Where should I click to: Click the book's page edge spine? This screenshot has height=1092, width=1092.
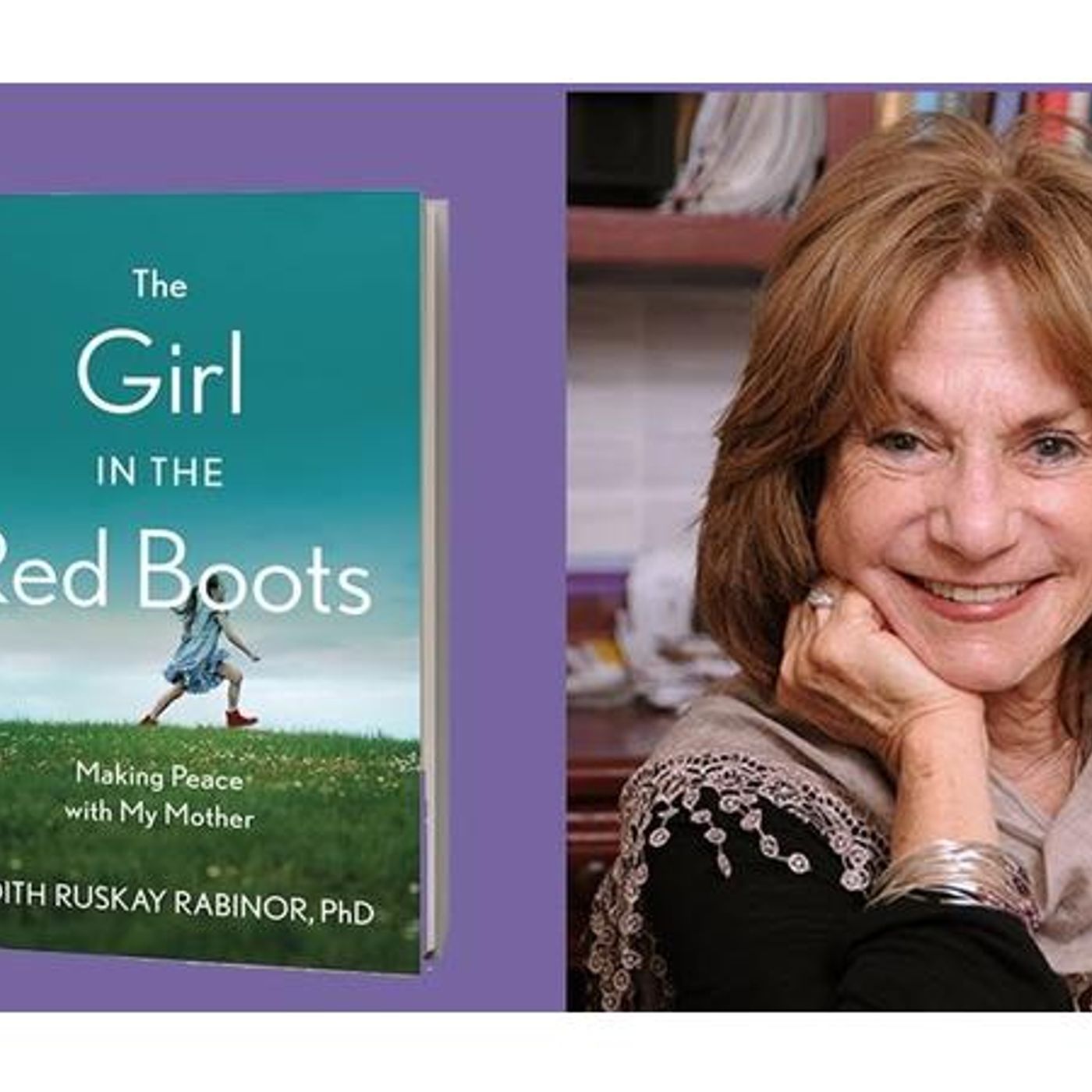pos(436,577)
